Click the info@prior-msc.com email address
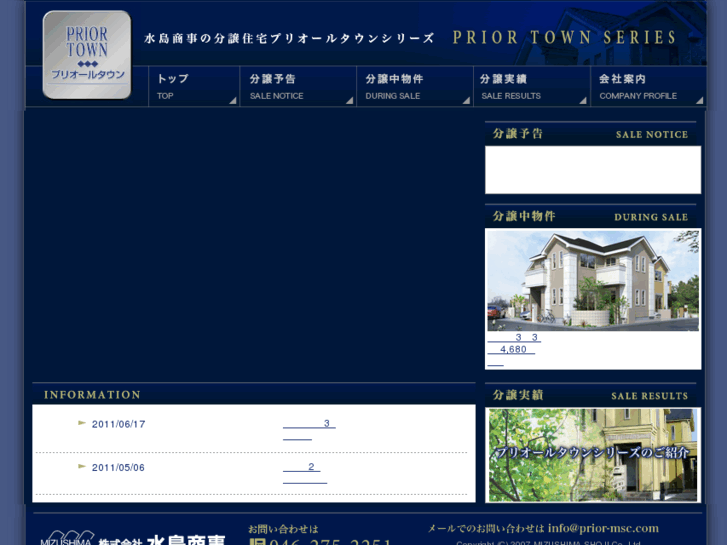This screenshot has height=545, width=727. tap(603, 528)
